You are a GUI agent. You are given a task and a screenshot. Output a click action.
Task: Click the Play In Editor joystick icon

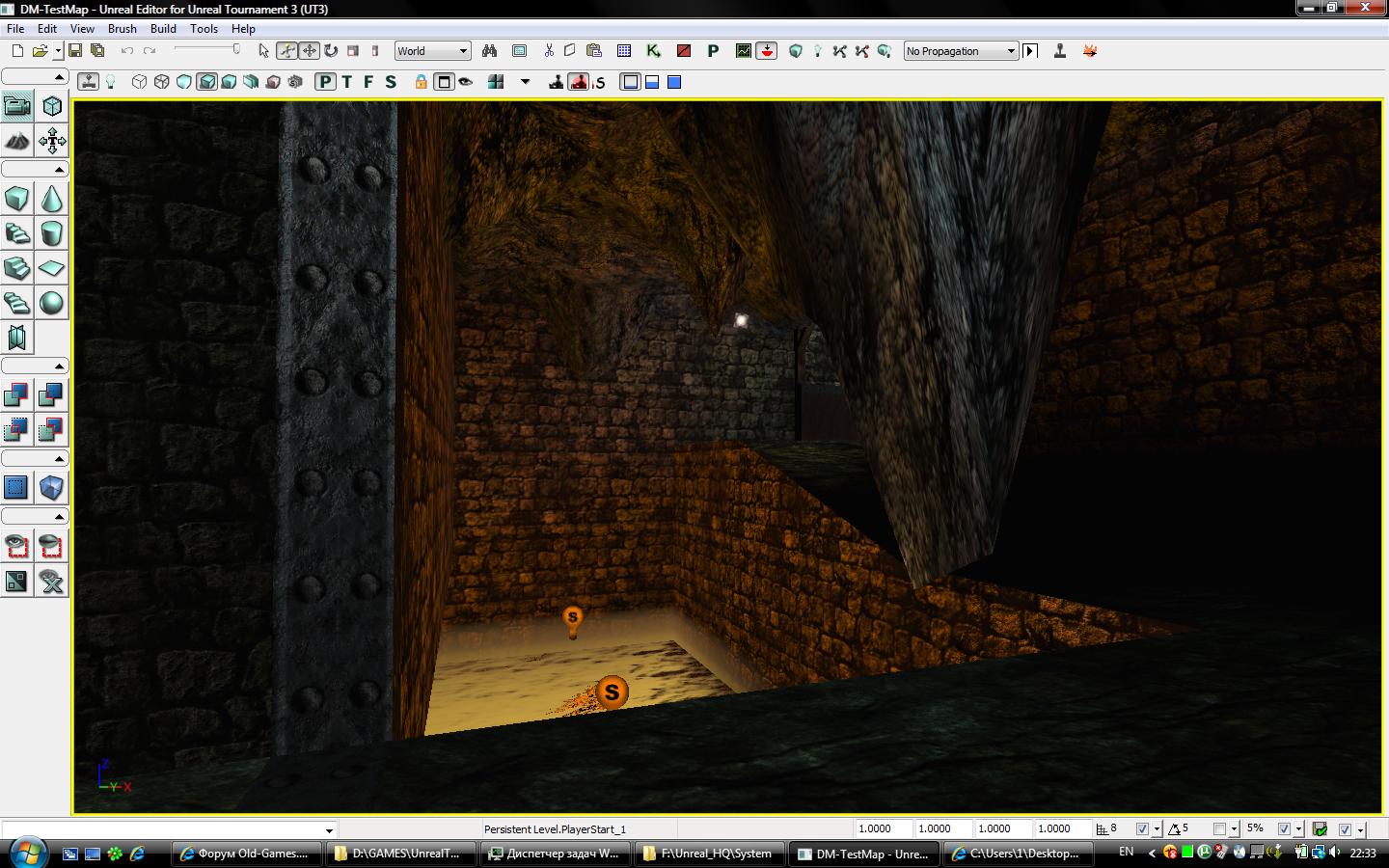(1059, 51)
